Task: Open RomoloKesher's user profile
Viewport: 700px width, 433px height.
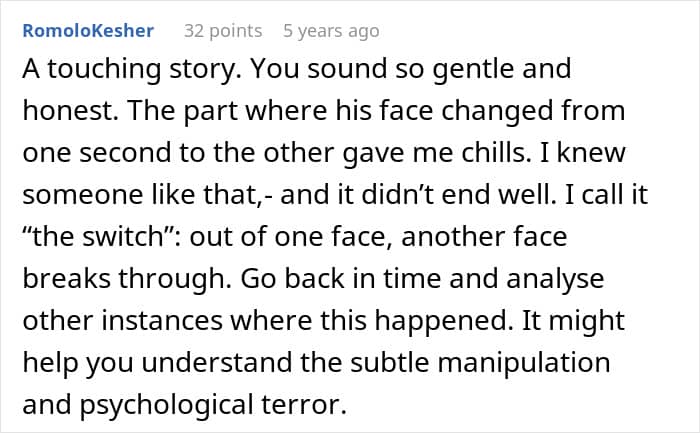Action: 88,31
